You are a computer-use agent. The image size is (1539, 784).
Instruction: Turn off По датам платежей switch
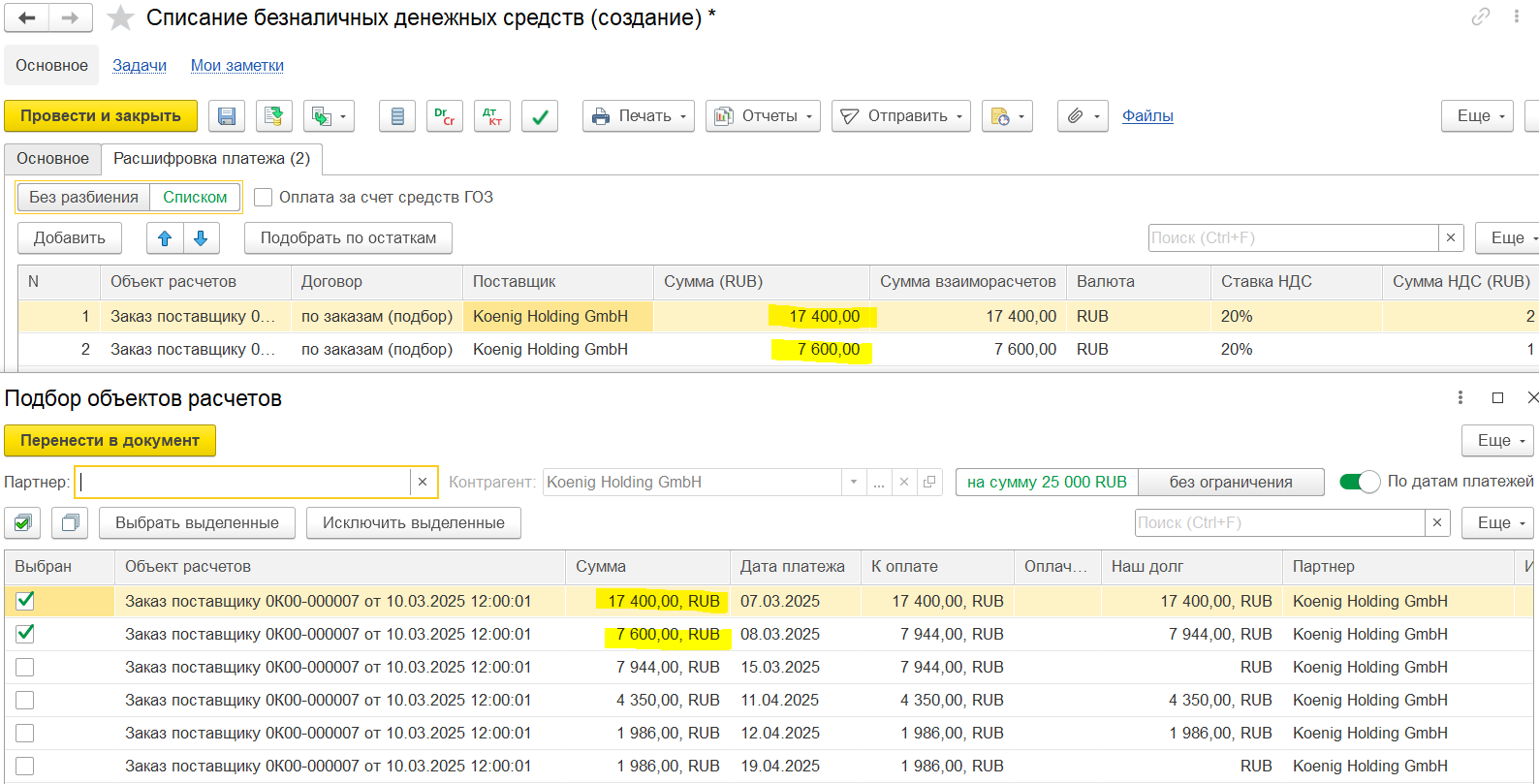(1359, 482)
